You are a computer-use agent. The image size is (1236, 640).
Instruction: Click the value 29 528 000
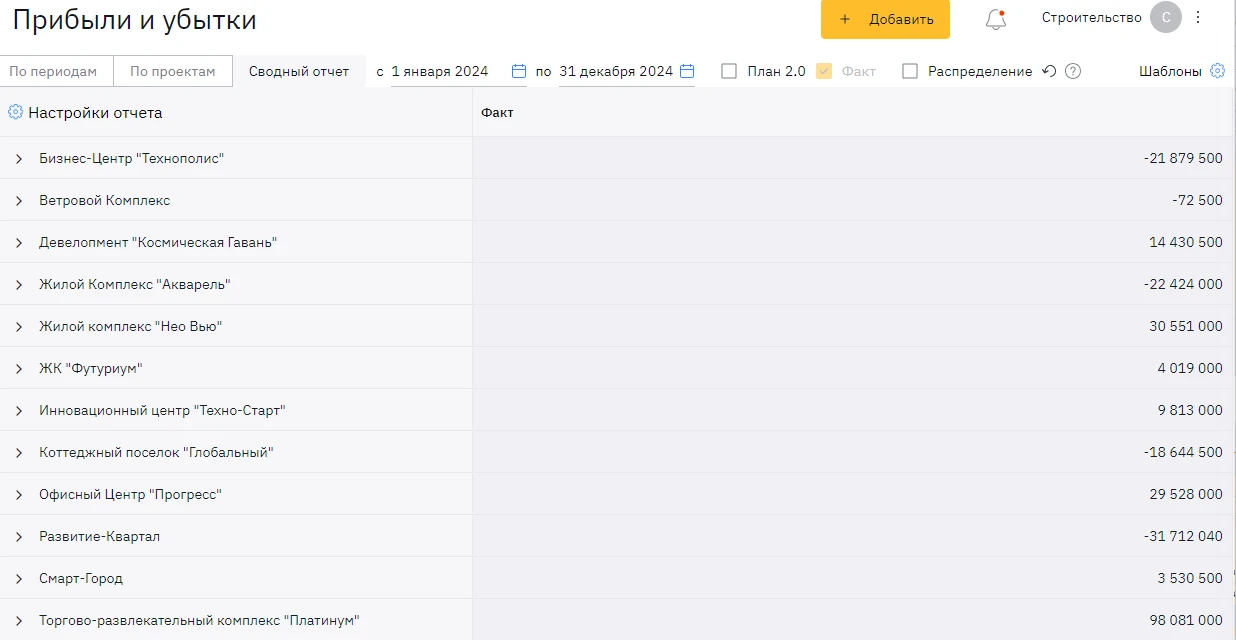(x=1186, y=495)
